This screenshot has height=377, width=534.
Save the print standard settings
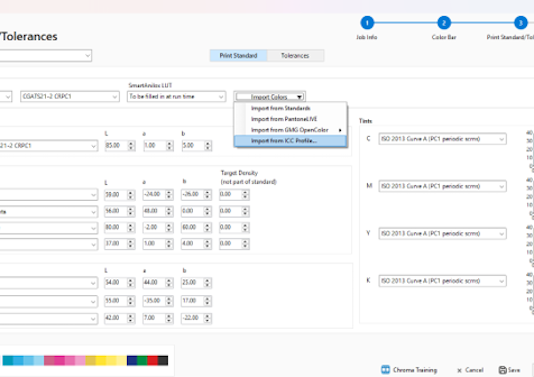(x=509, y=370)
